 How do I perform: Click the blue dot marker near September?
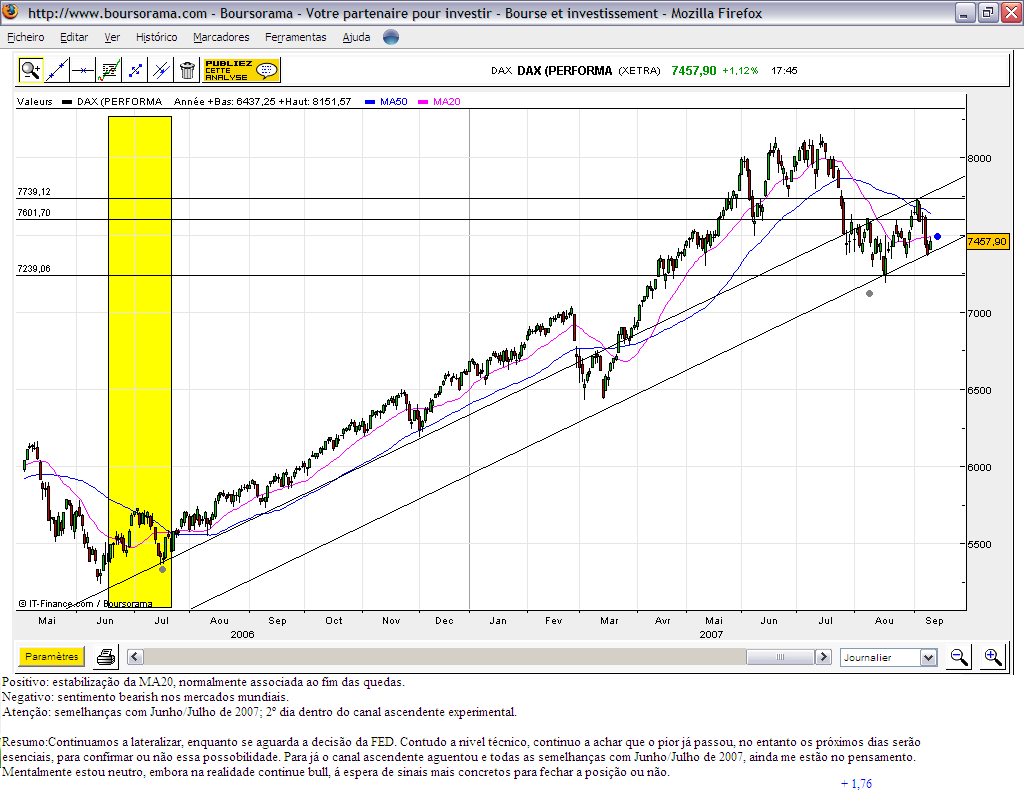tap(937, 236)
